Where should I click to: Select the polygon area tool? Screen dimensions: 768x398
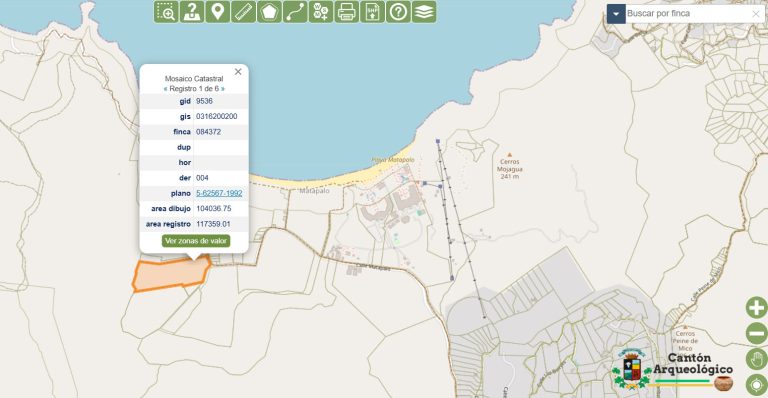[x=269, y=12]
